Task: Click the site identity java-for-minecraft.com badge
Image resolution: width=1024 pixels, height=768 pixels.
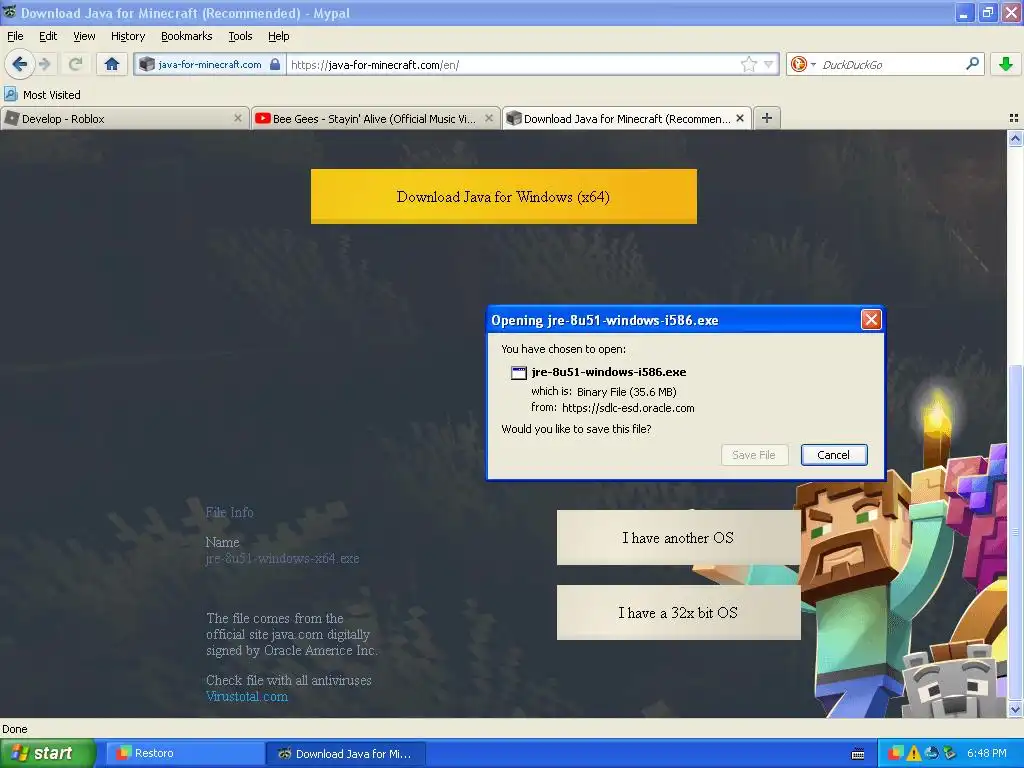Action: click(x=209, y=64)
